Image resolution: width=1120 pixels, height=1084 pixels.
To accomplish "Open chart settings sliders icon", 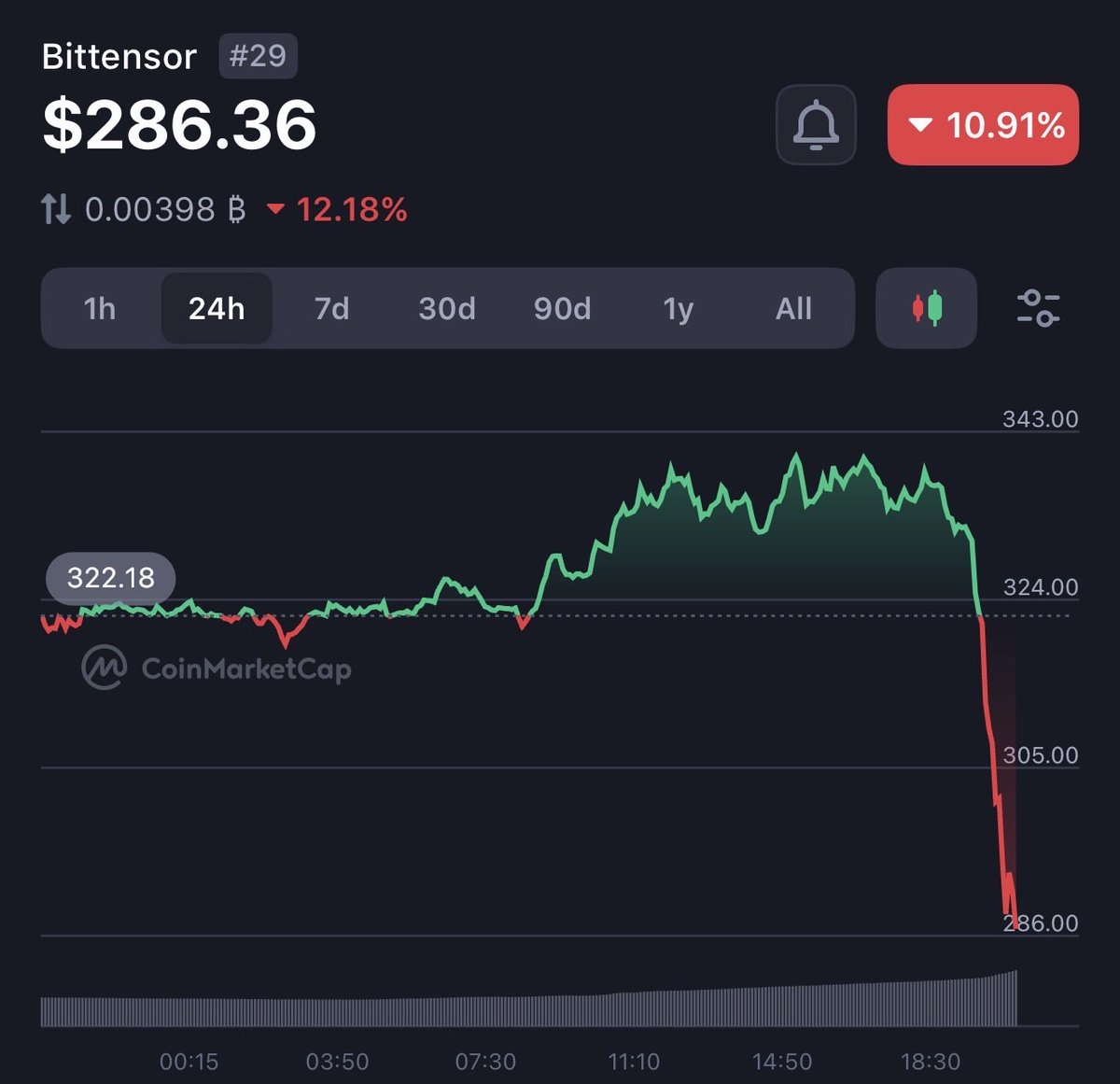I will pyautogui.click(x=1037, y=308).
